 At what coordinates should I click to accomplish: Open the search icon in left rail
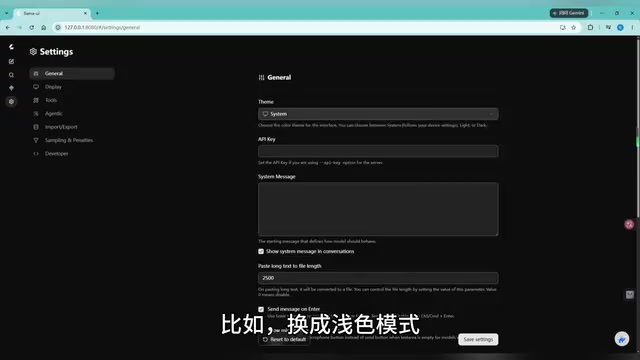coord(11,75)
